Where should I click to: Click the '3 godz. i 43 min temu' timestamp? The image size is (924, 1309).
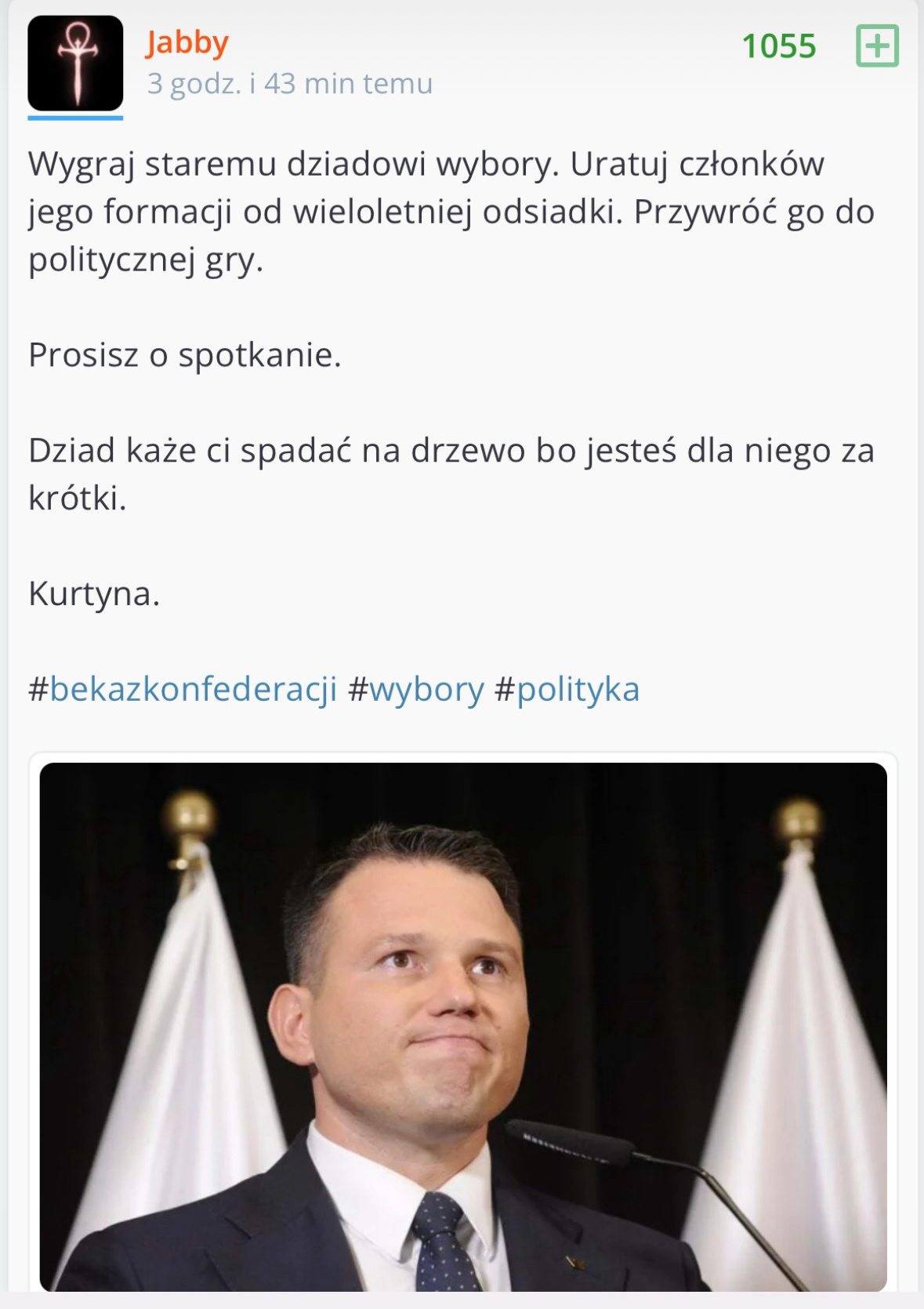tap(290, 83)
